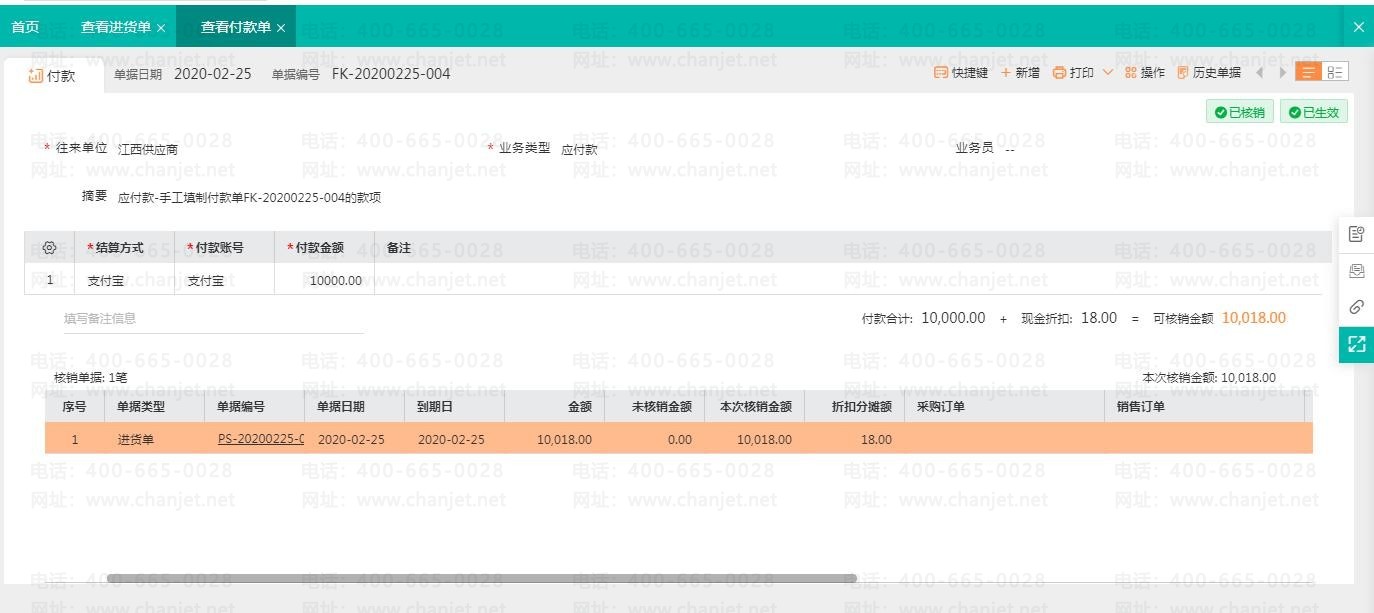The height and width of the screenshot is (613, 1374).
Task: Open the attachment link icon in right sidebar
Action: (x=1356, y=307)
